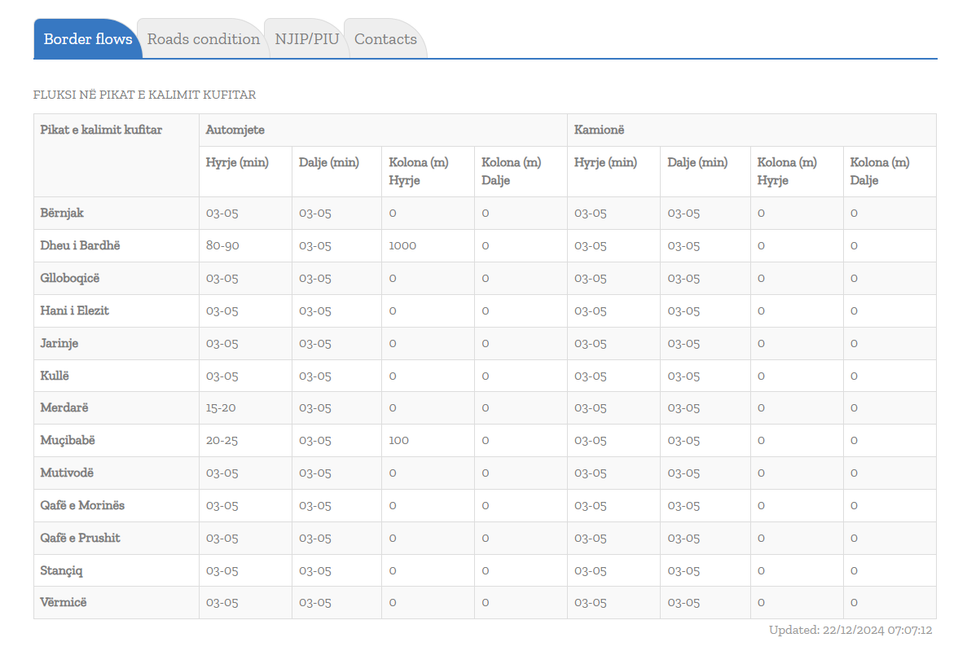Viewport: 980px width, 656px height.
Task: Click the Pikat e kalimit kufitar header
Action: [x=101, y=130]
